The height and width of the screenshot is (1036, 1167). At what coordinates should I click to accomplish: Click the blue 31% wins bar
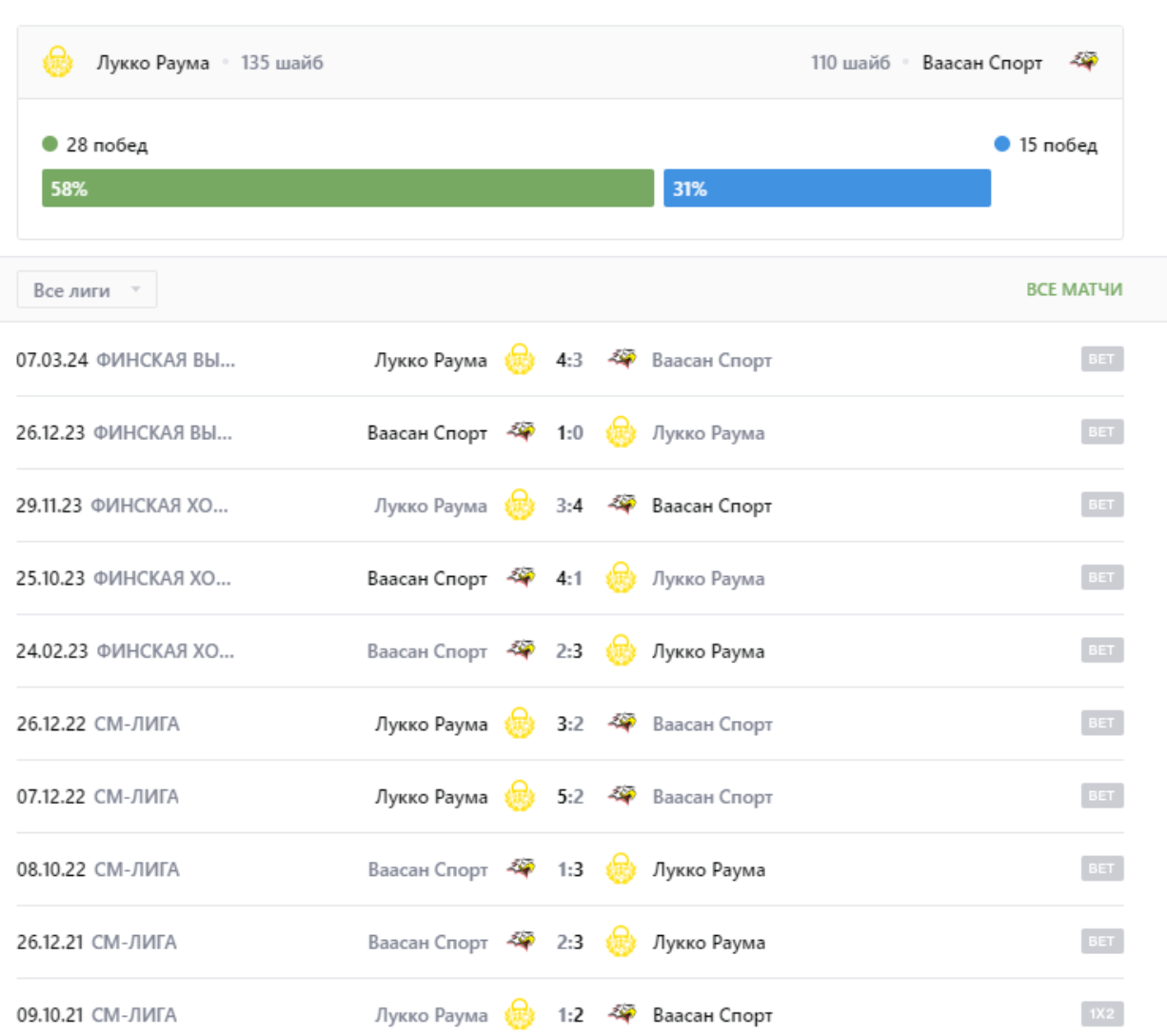point(826,189)
